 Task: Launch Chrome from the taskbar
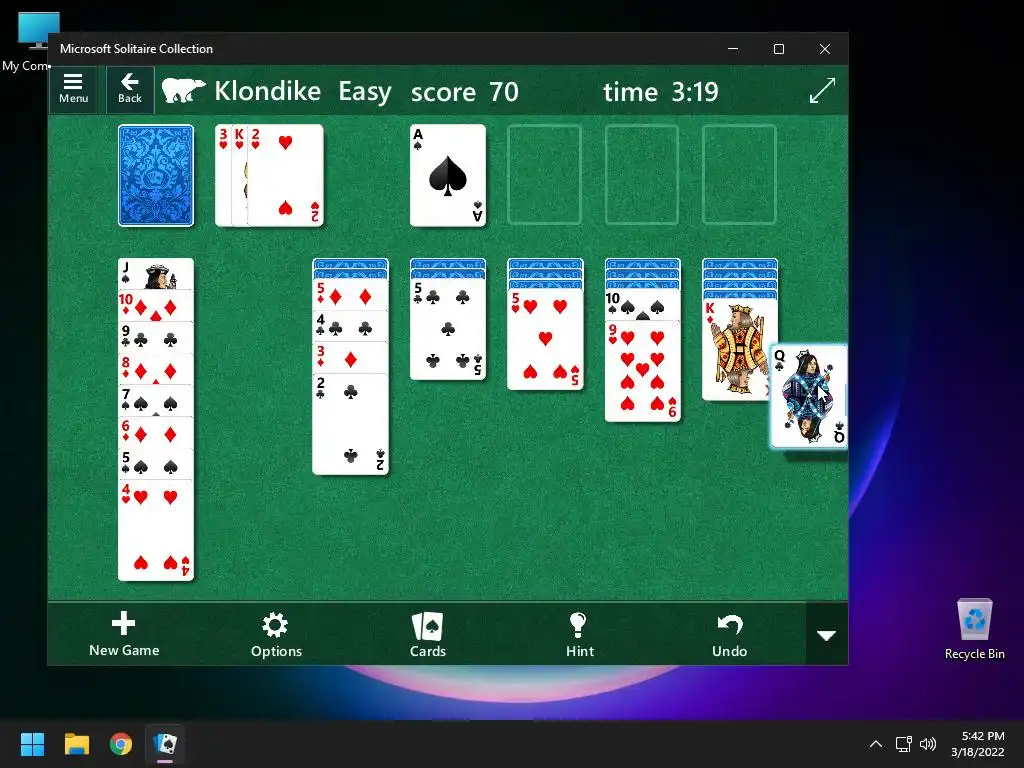(121, 744)
